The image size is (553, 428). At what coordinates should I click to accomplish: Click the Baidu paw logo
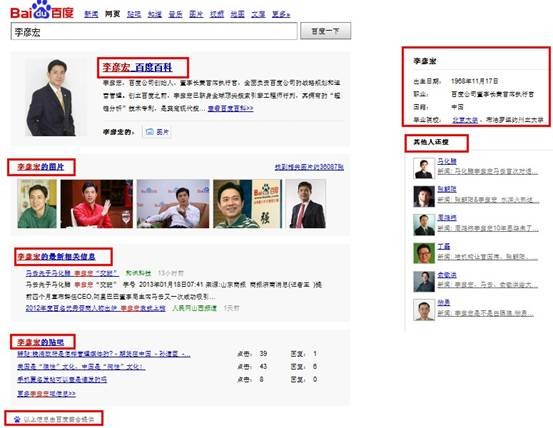click(x=42, y=10)
